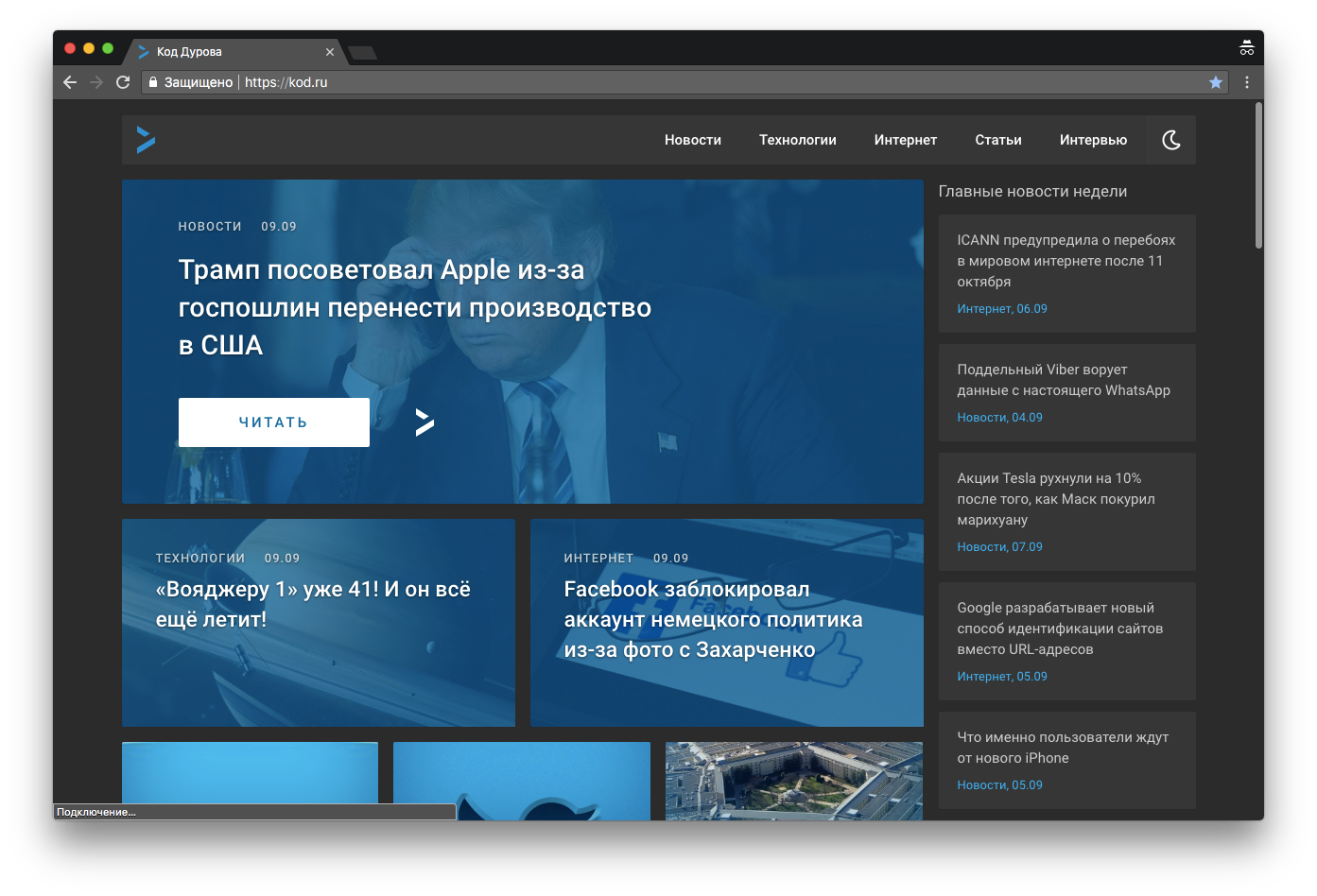Click Интернет, 06.09 tag under ICANN
Viewport: 1317px width, 896px height.
pos(1002,309)
